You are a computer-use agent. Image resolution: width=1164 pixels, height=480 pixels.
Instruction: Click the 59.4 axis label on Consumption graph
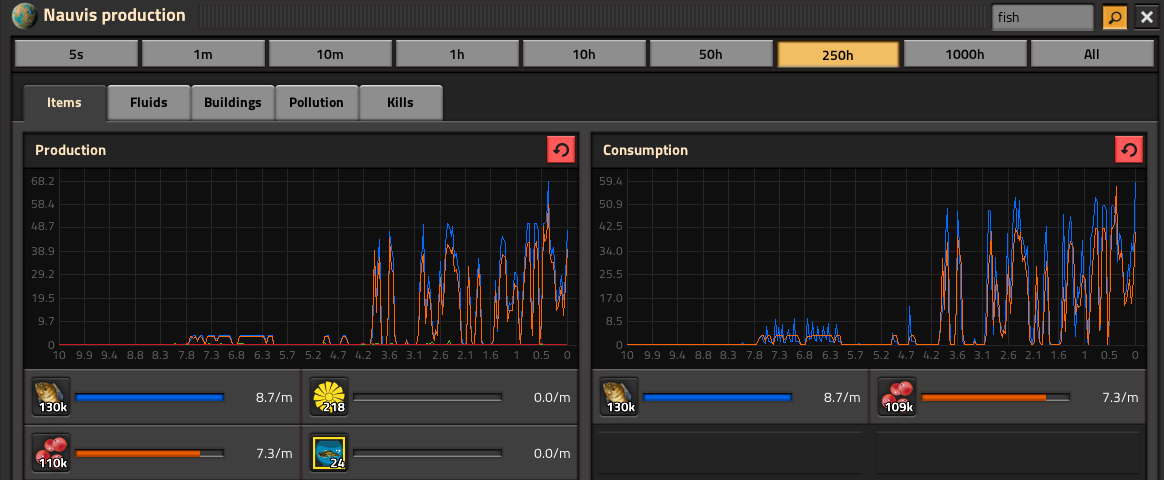609,181
